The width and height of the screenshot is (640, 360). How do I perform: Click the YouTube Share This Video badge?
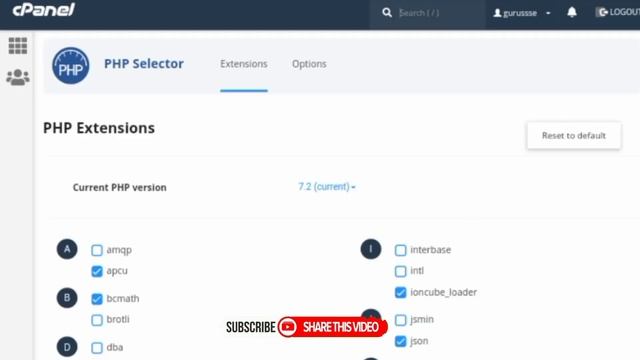[x=332, y=327]
